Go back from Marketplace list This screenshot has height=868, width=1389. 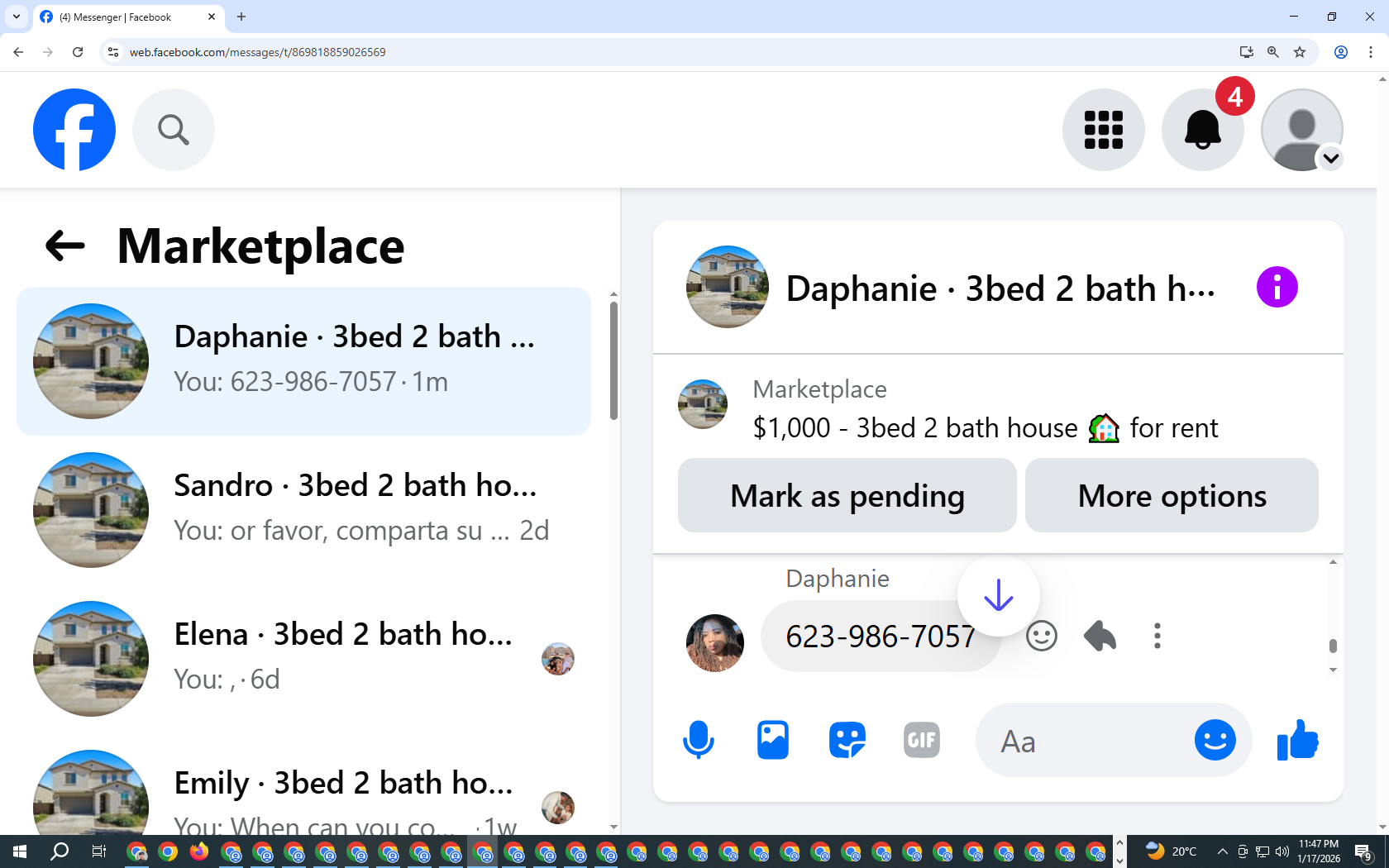(x=65, y=246)
